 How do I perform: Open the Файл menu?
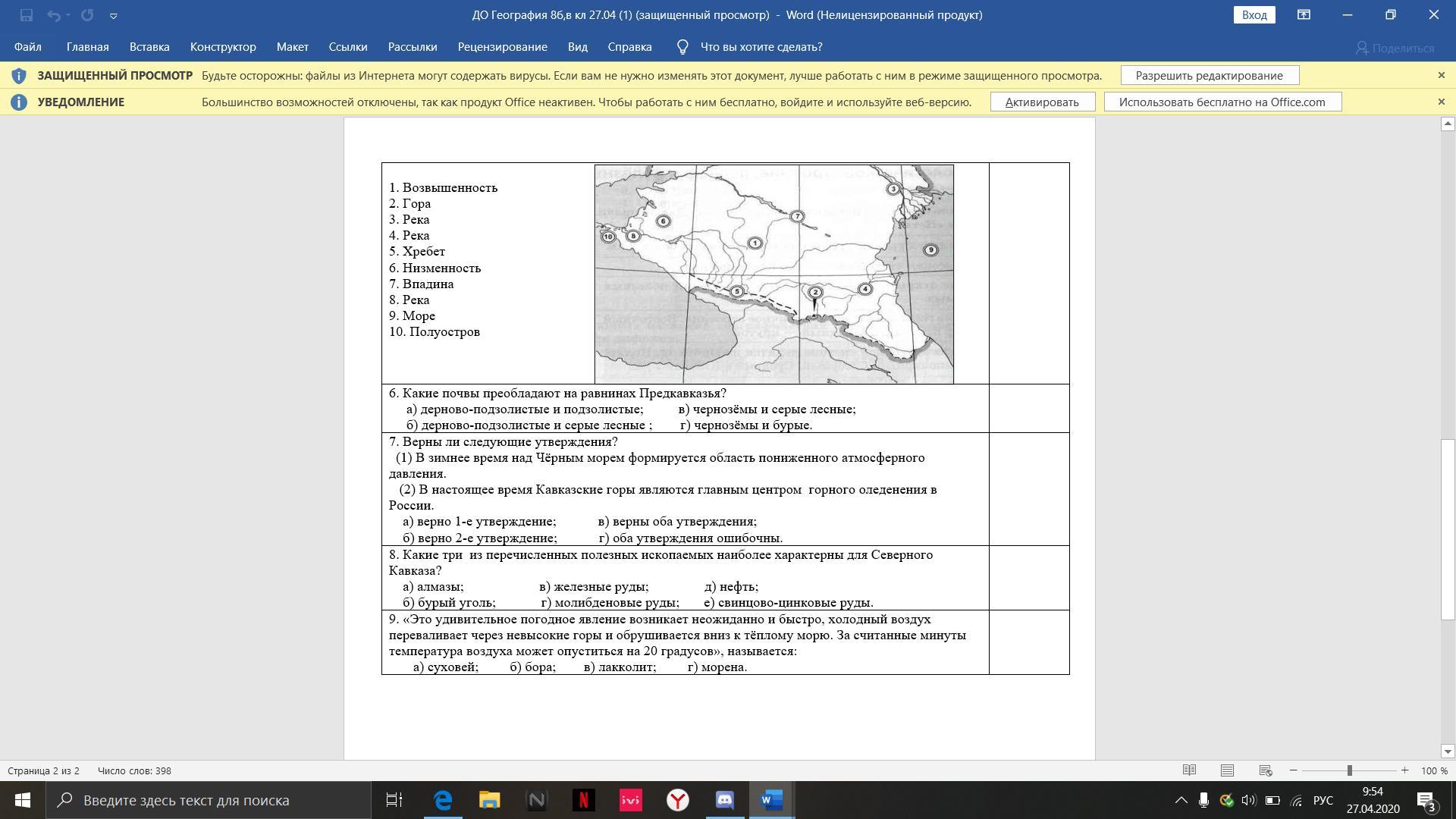[27, 47]
